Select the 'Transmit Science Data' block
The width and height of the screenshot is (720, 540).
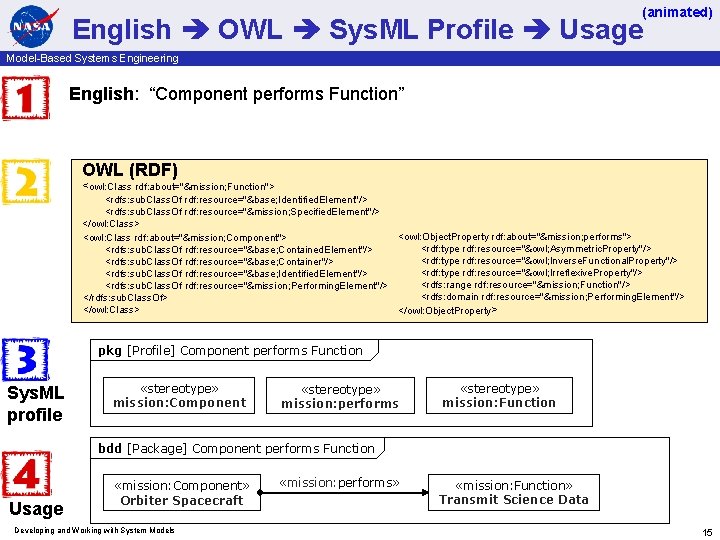pyautogui.click(x=514, y=492)
